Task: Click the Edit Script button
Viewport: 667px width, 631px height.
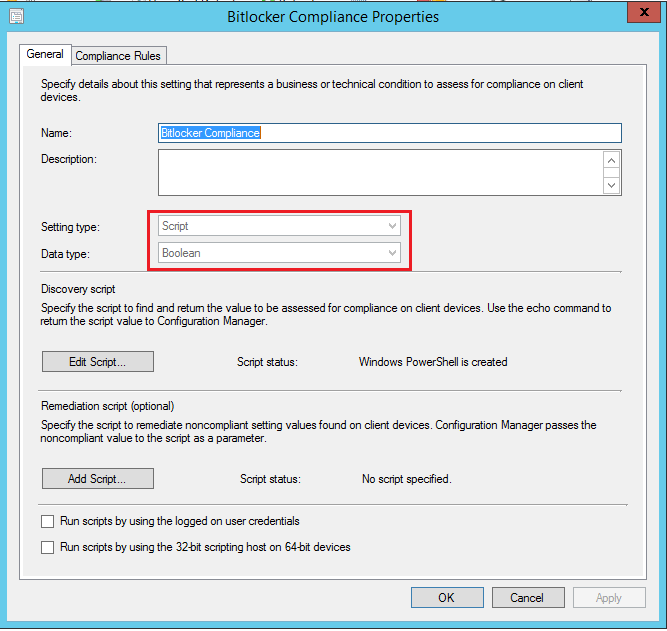Action: tap(97, 362)
